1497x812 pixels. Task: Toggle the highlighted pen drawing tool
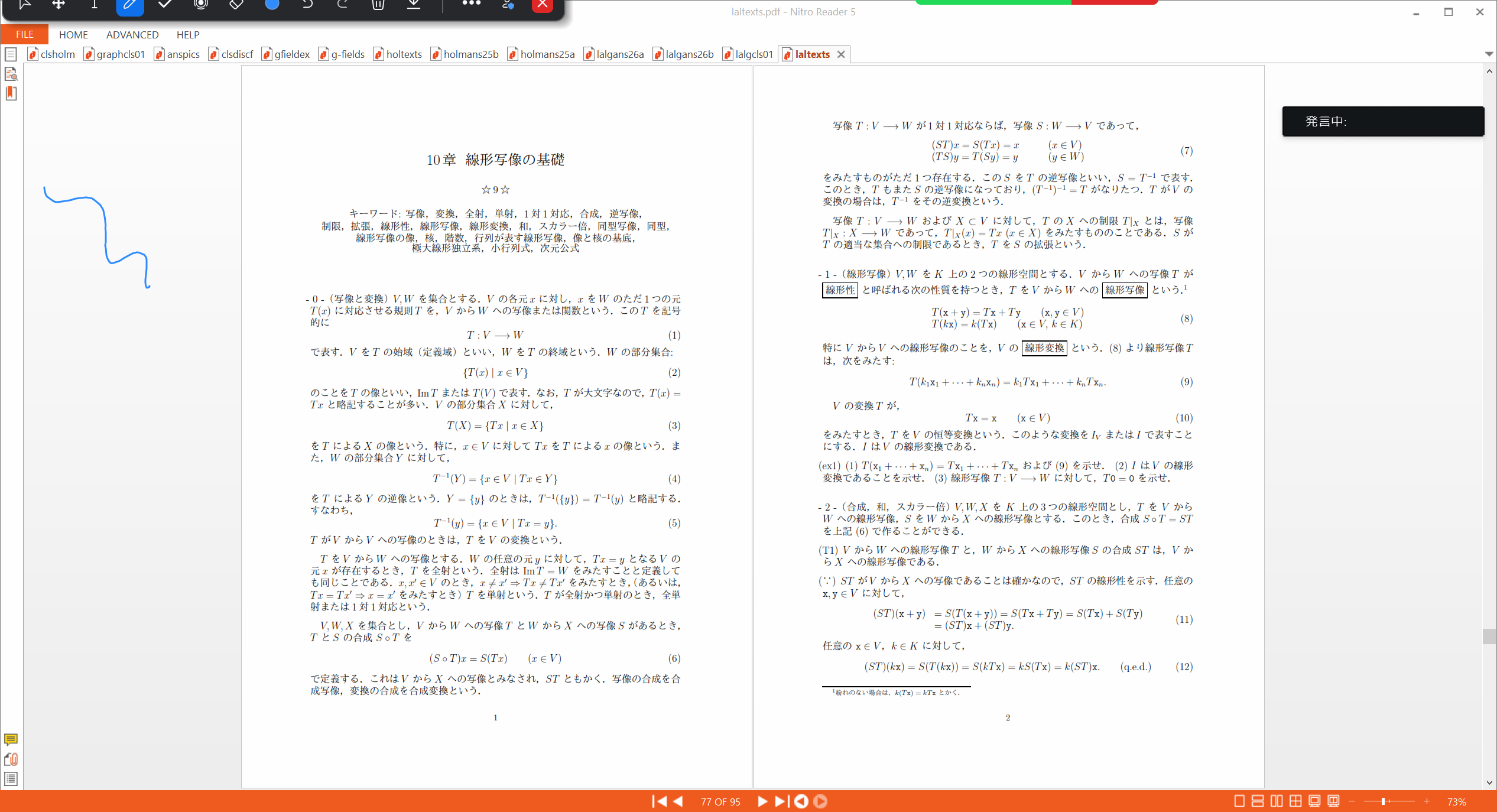(130, 6)
